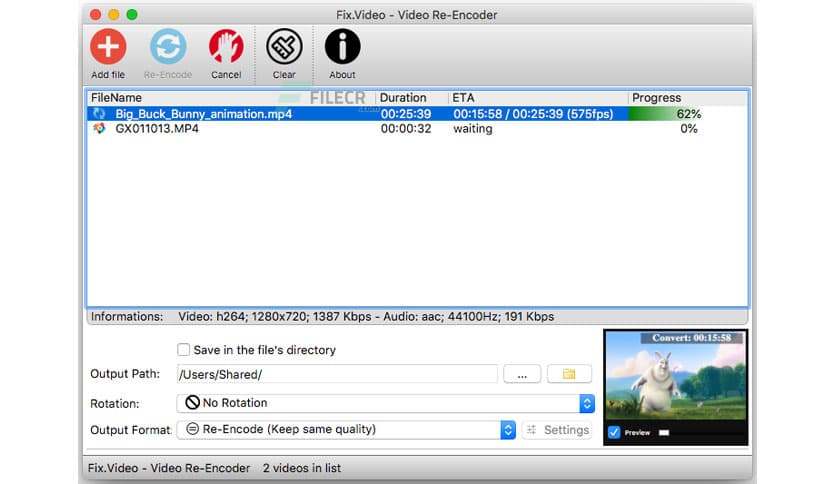This screenshot has height=484, width=836.
Task: Select the GX011013.MP4 file row
Action: [417, 128]
